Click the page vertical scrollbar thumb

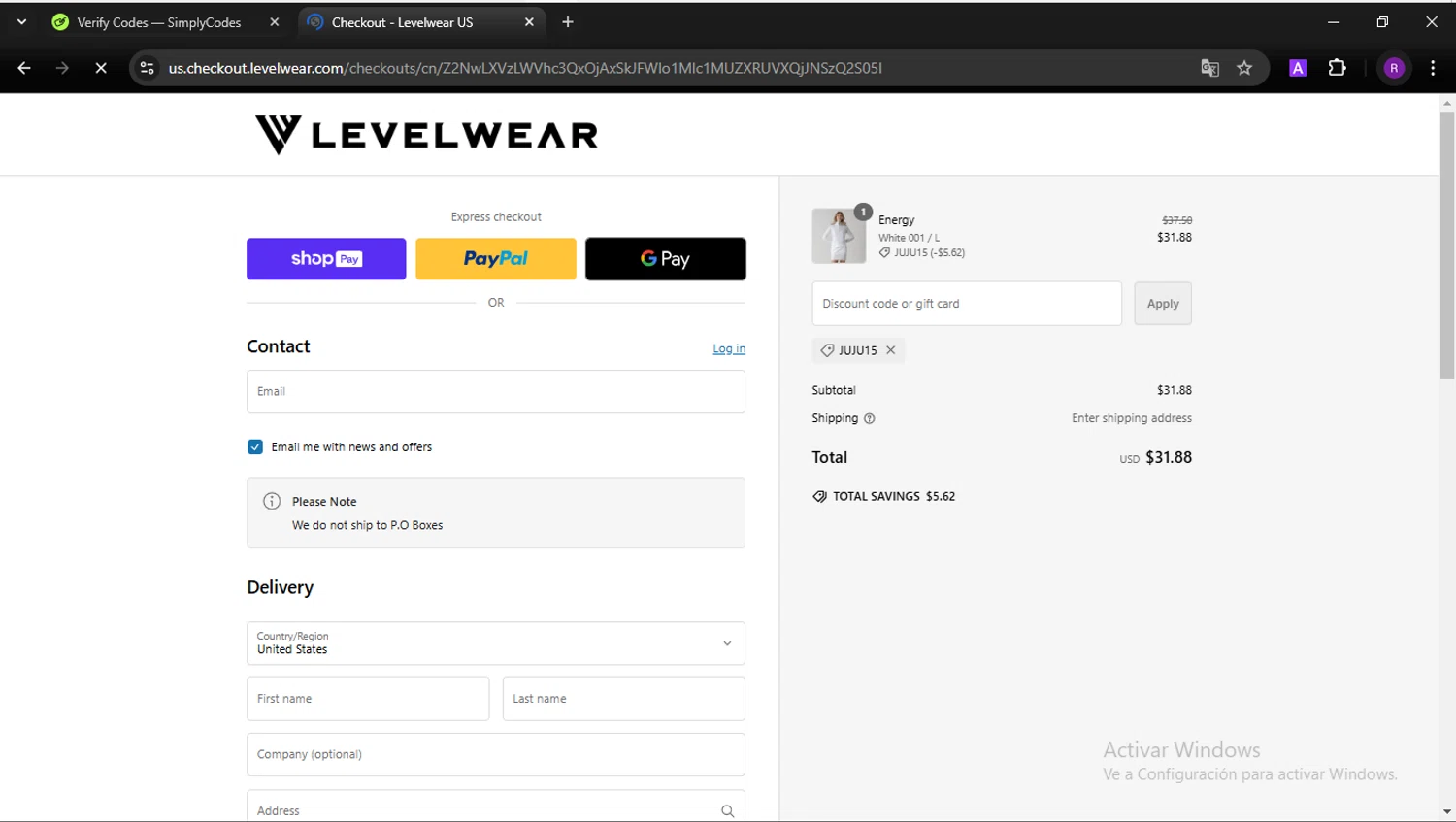(1447, 246)
